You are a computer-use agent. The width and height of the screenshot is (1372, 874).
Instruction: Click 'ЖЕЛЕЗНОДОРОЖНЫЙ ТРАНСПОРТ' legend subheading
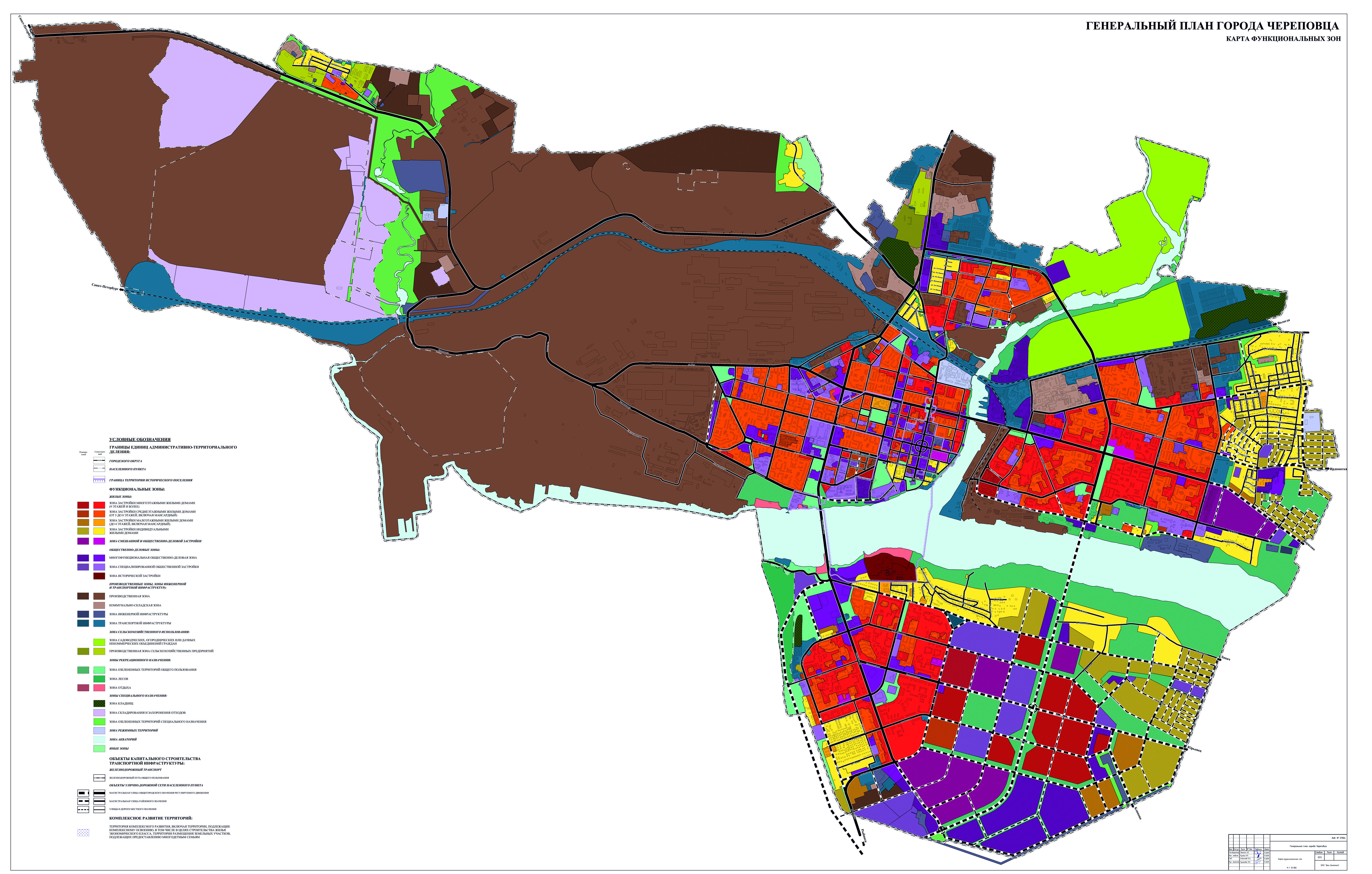[136, 770]
